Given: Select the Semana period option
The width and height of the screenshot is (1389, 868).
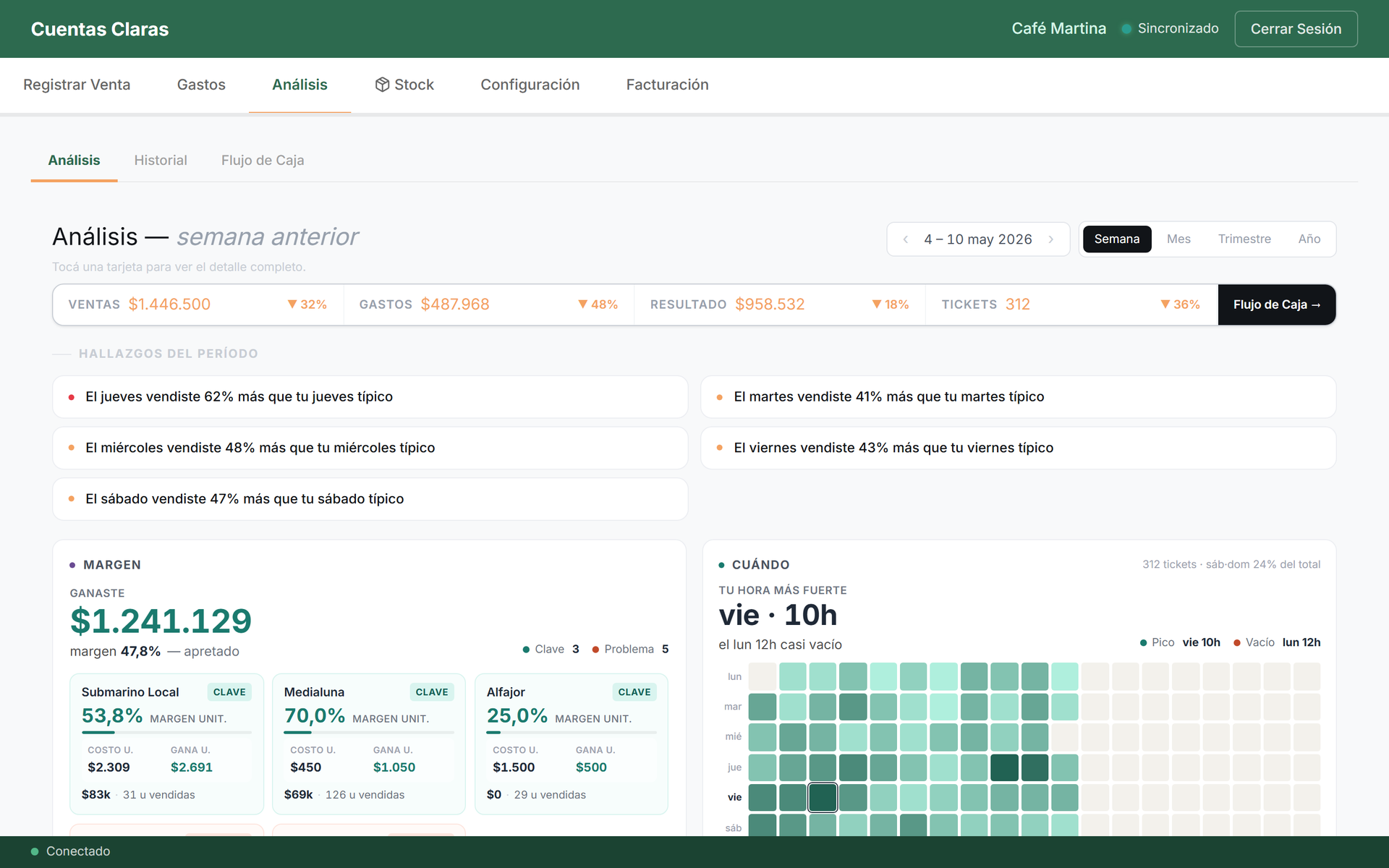Looking at the screenshot, I should click(x=1117, y=239).
